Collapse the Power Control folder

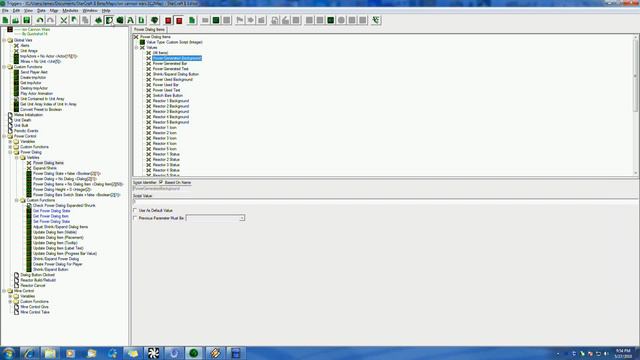[x=4, y=136]
